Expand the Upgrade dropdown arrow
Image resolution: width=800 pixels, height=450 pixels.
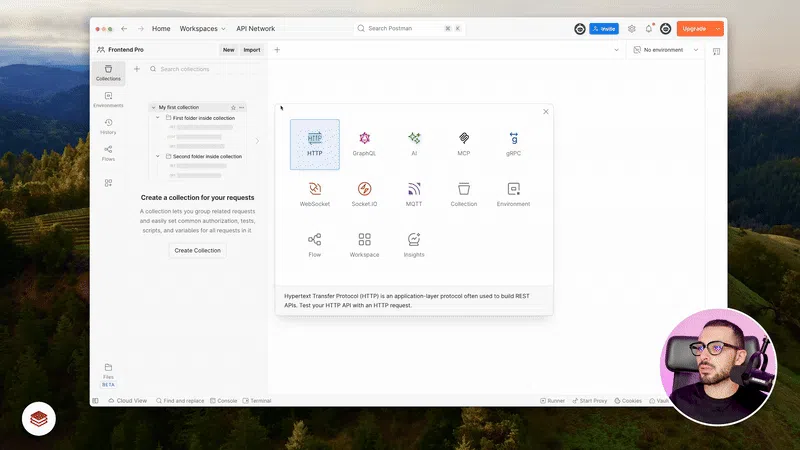point(718,29)
